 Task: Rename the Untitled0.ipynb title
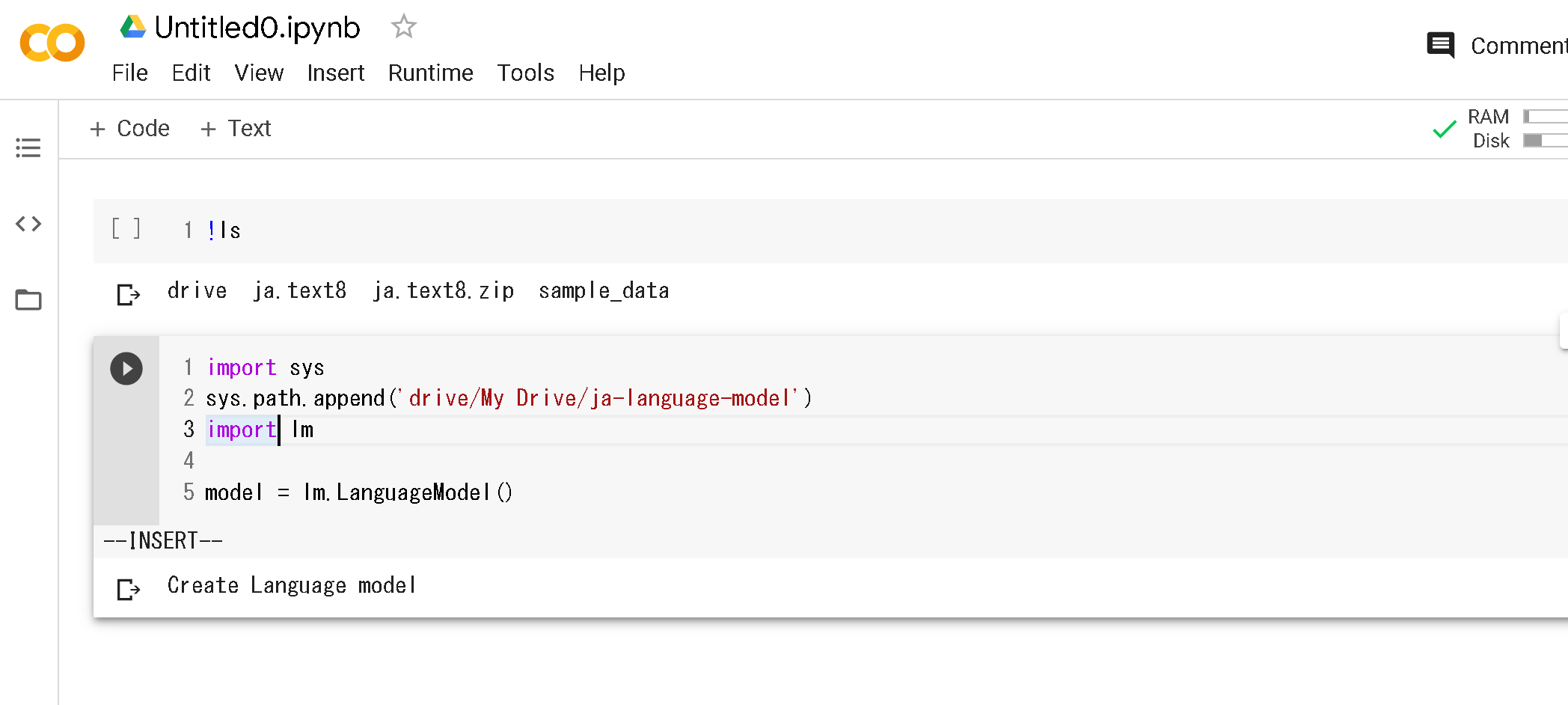[257, 27]
